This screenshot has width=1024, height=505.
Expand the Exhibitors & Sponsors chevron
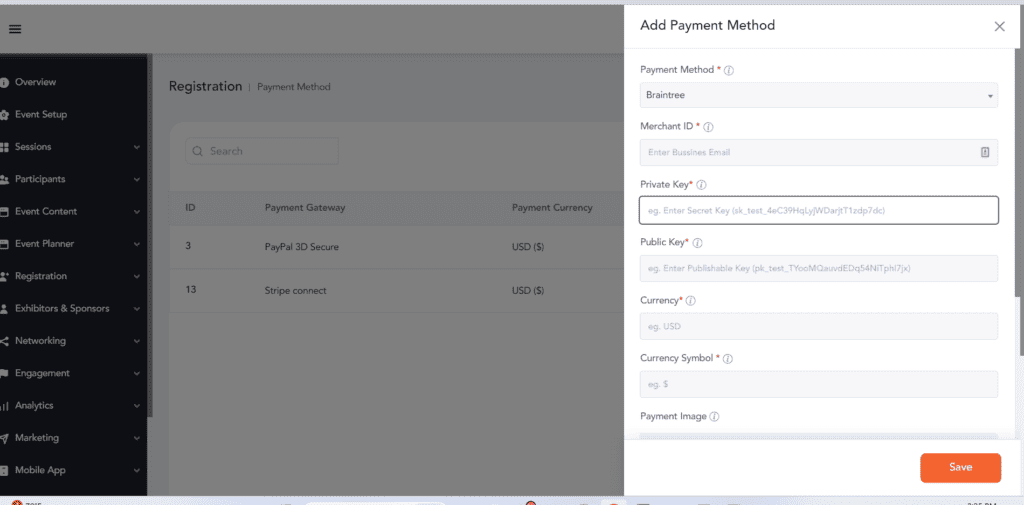[x=136, y=309]
